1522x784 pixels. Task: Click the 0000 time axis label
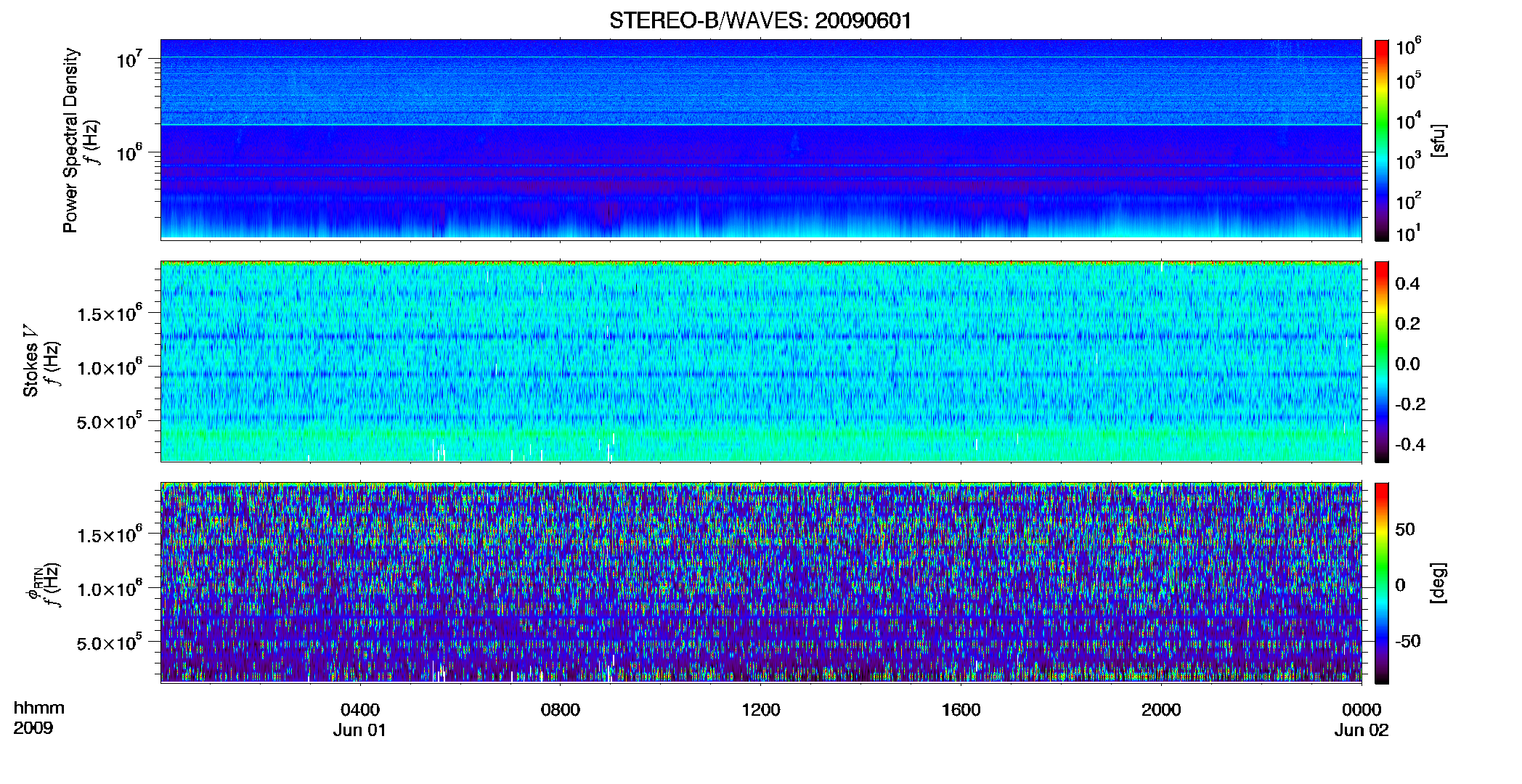[x=1362, y=709]
